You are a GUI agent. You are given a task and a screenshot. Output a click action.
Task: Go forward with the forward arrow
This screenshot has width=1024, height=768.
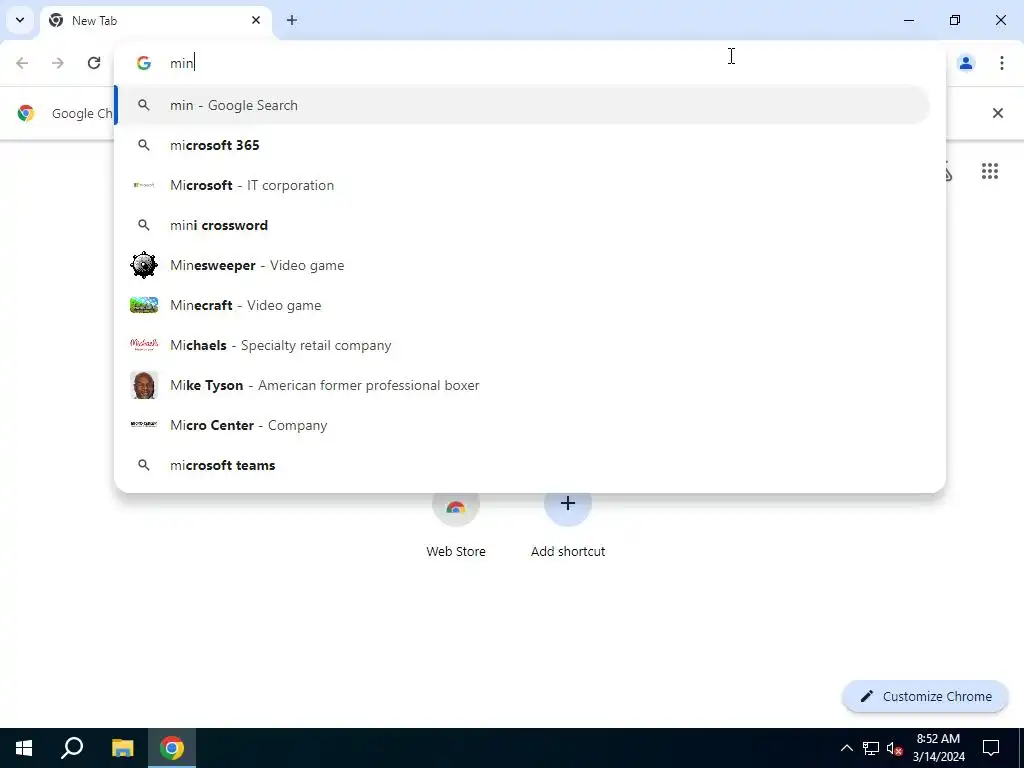click(58, 63)
